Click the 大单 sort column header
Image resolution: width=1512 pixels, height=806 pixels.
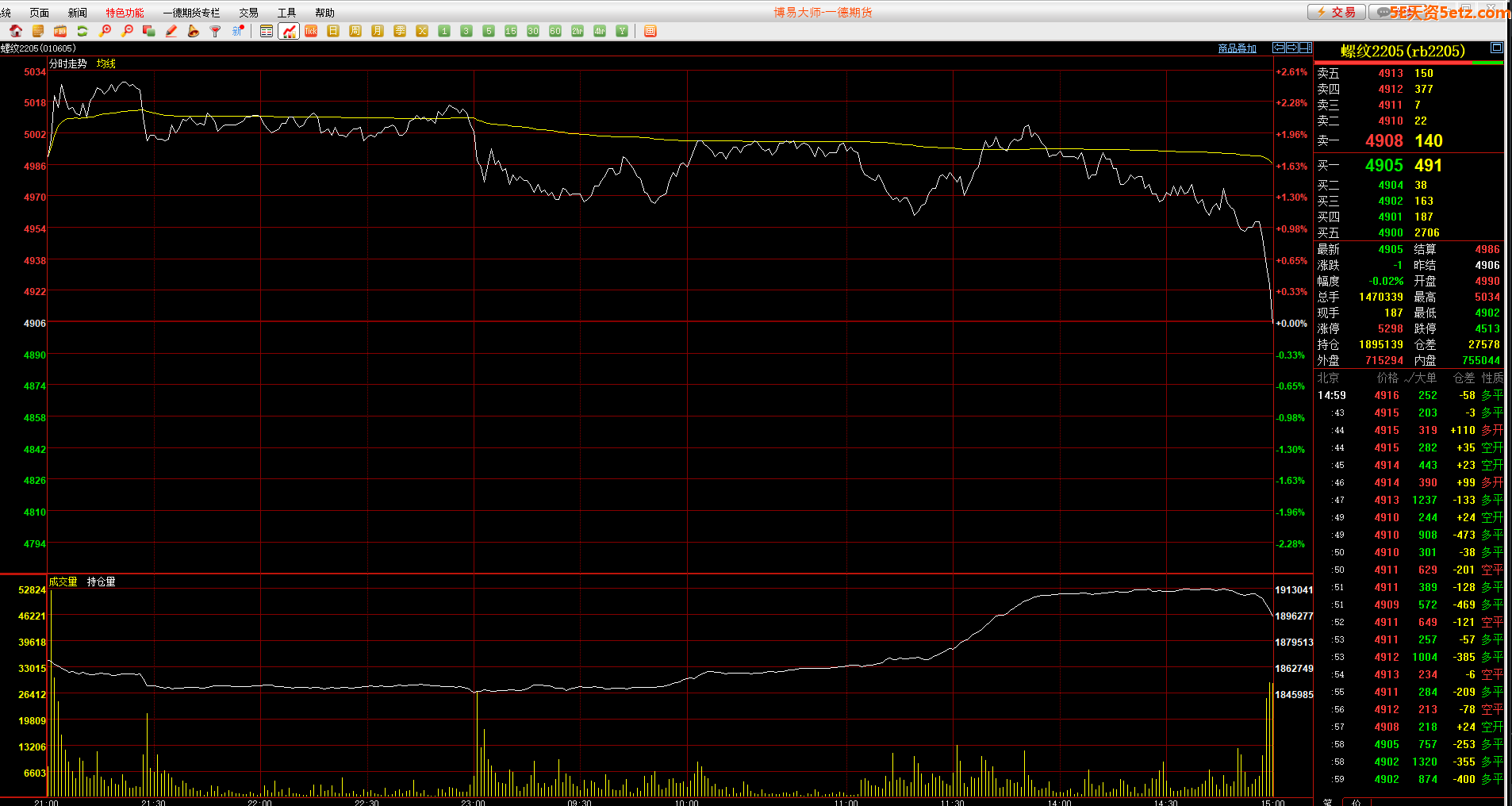tap(1424, 378)
